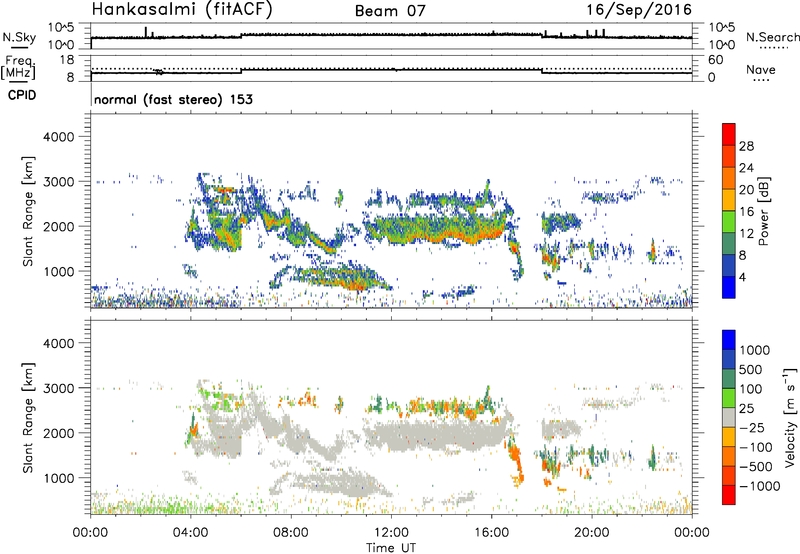This screenshot has width=800, height=554.
Task: Click the -25 tick on the Velocity colorbar
Action: 751,427
